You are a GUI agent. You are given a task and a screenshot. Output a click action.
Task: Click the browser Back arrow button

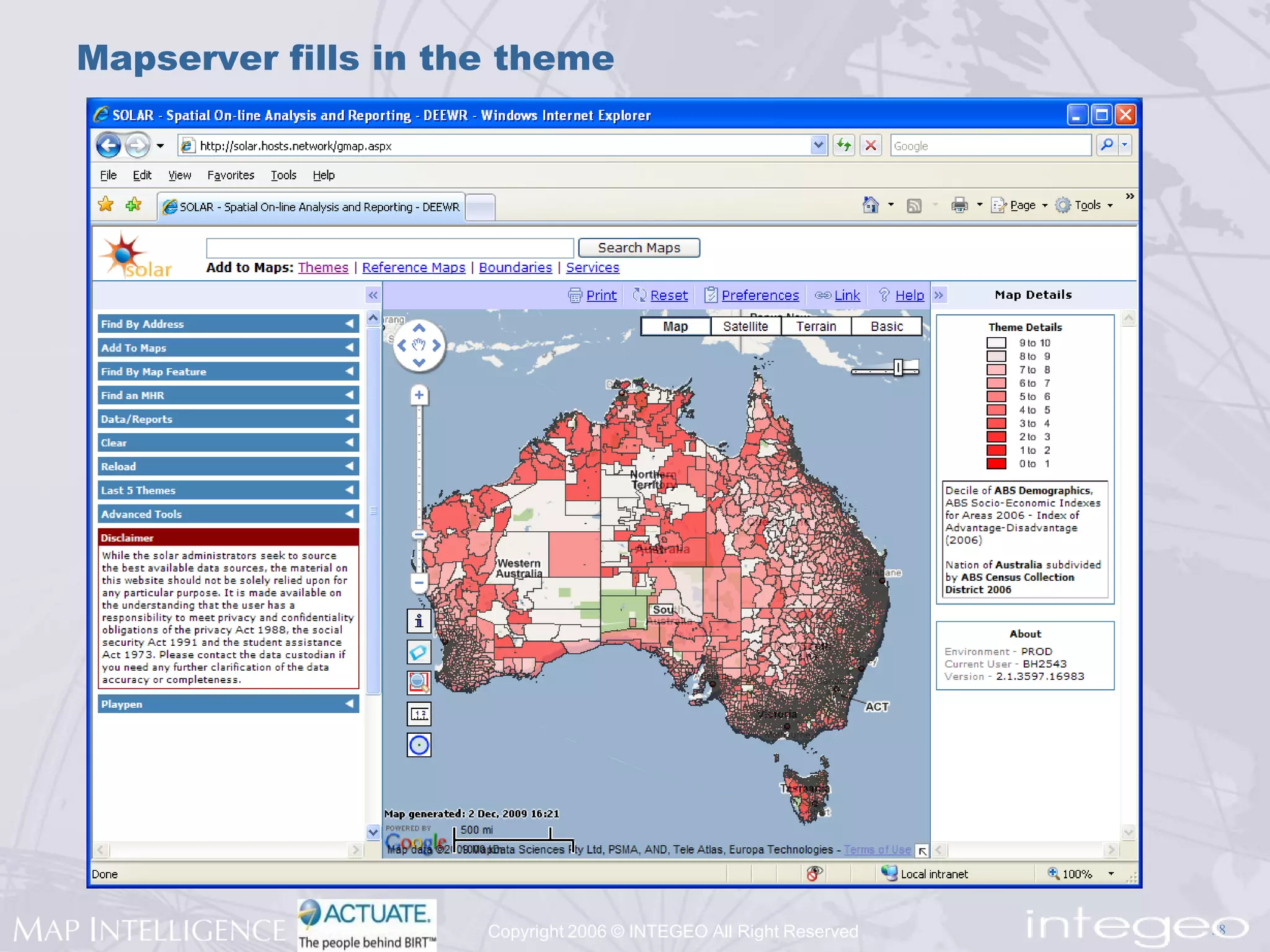(109, 146)
